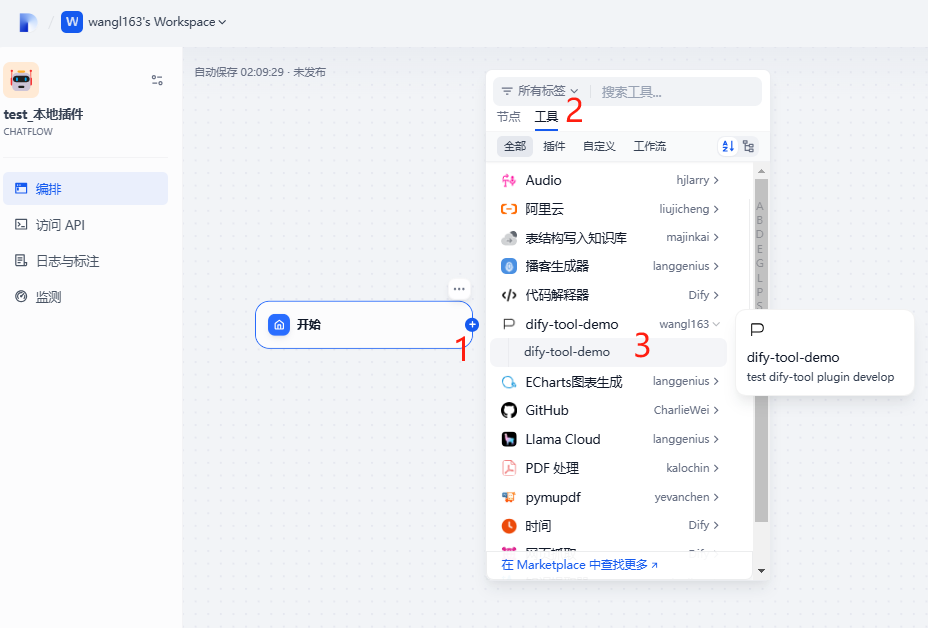Viewport: 928px width, 628px height.
Task: Switch to the 节点 tab
Action: click(x=508, y=117)
